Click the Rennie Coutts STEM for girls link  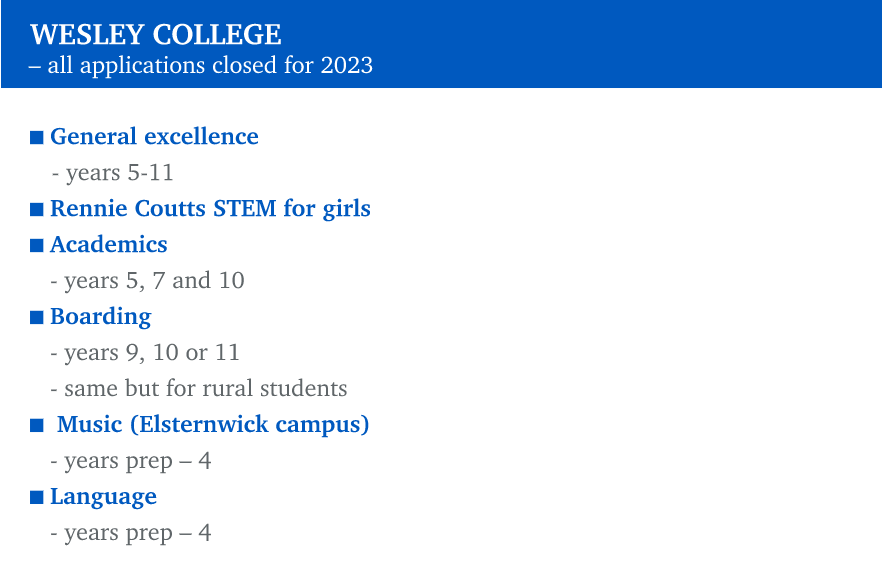(x=210, y=209)
